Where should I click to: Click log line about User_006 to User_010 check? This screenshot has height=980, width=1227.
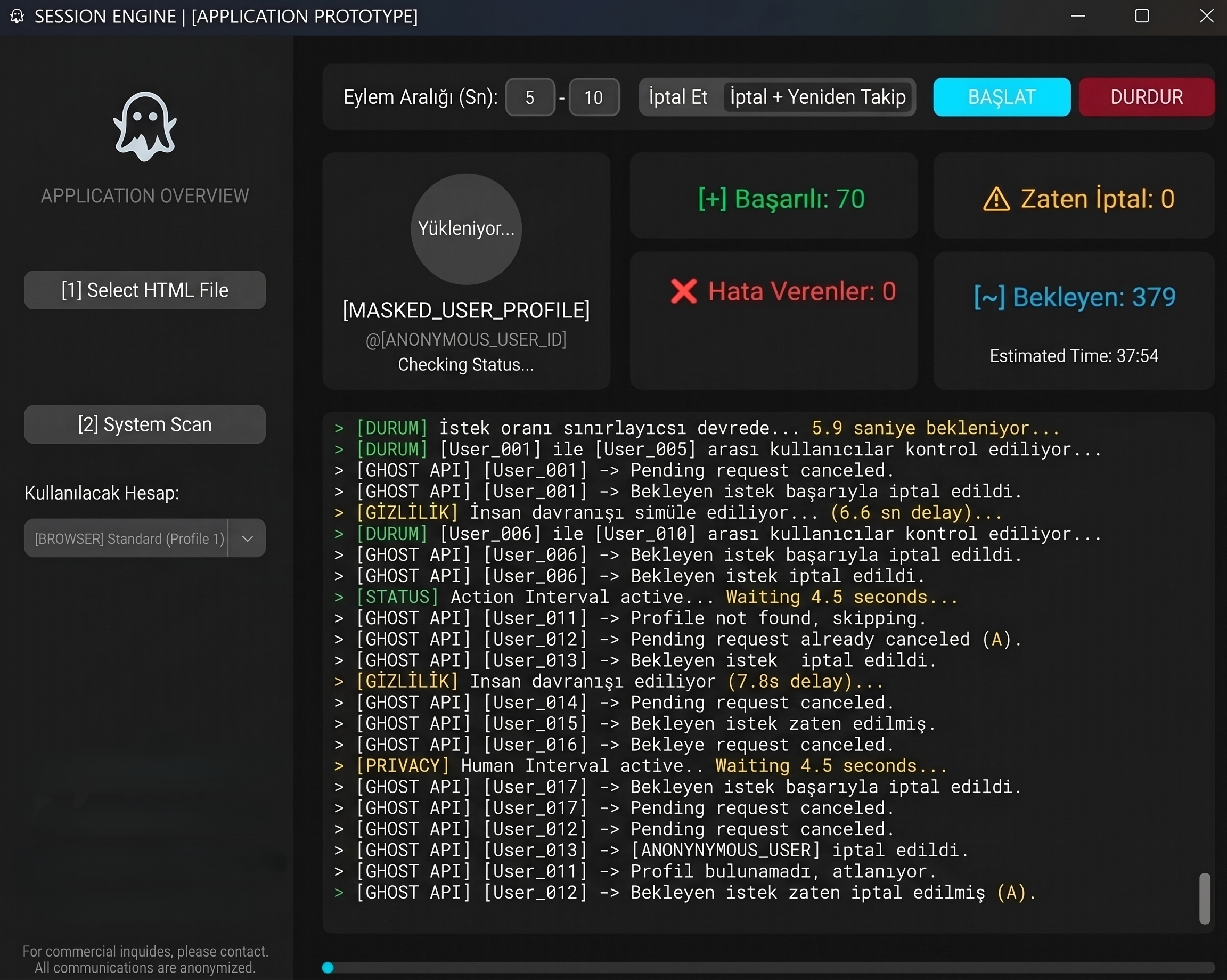tap(718, 533)
